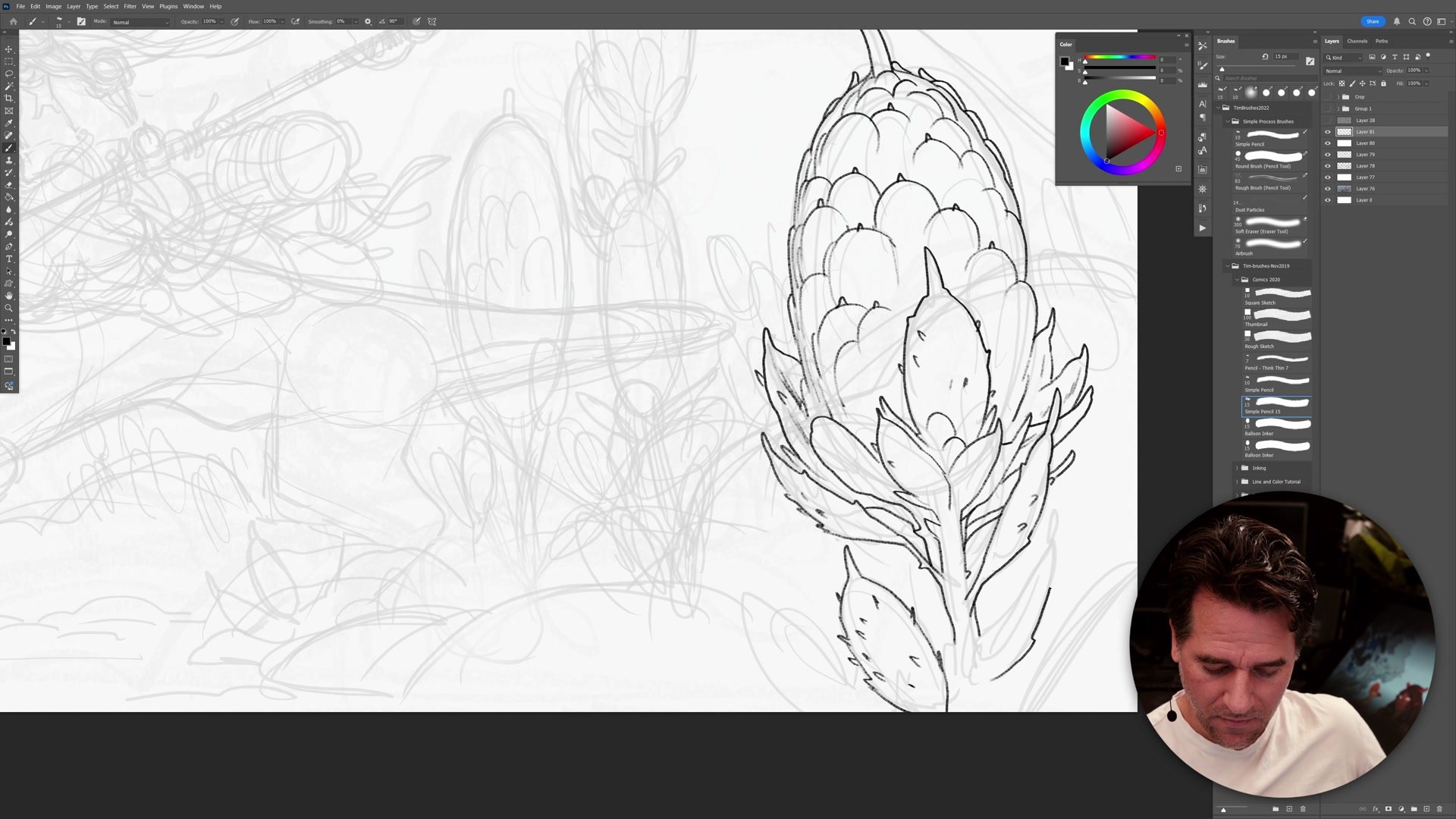Image resolution: width=1456 pixels, height=819 pixels.
Task: Open the Filter menu
Action: [130, 6]
